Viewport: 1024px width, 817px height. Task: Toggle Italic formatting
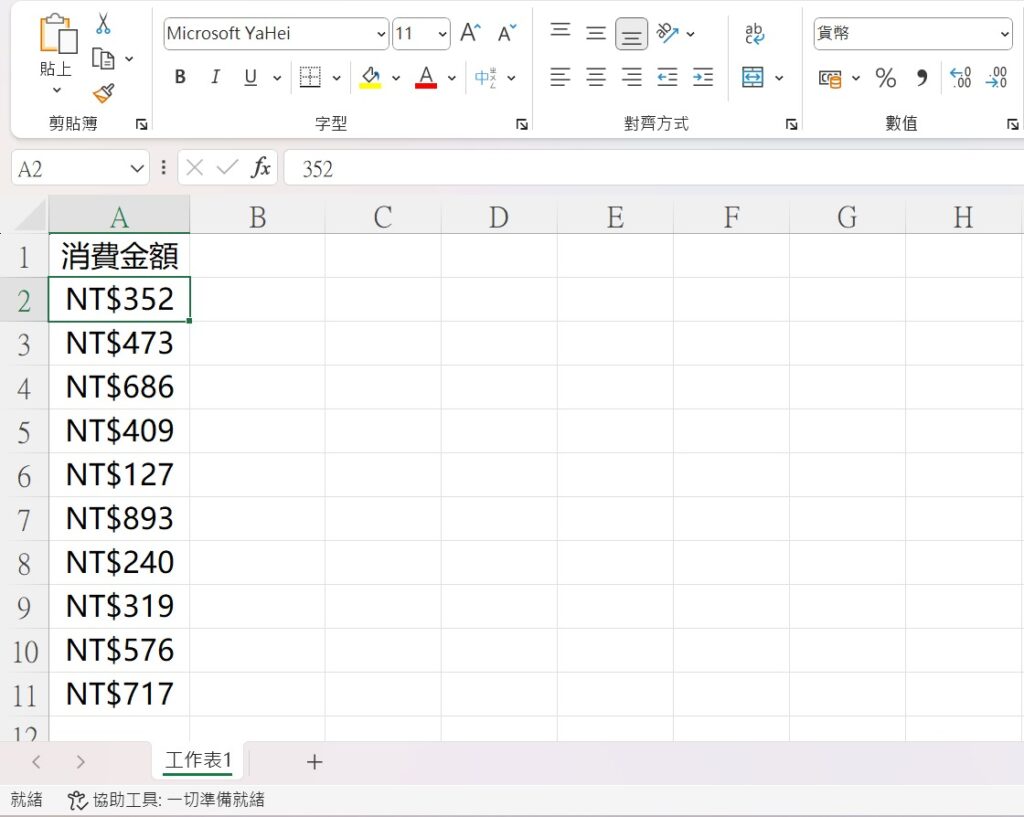215,77
